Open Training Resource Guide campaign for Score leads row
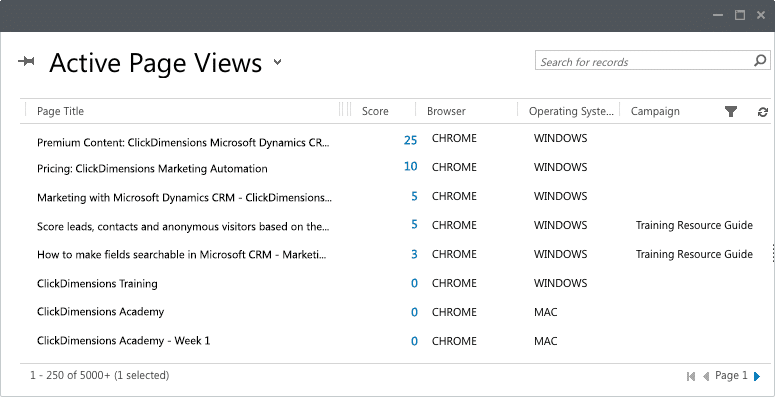Screen dimensions: 775x405 tap(694, 225)
